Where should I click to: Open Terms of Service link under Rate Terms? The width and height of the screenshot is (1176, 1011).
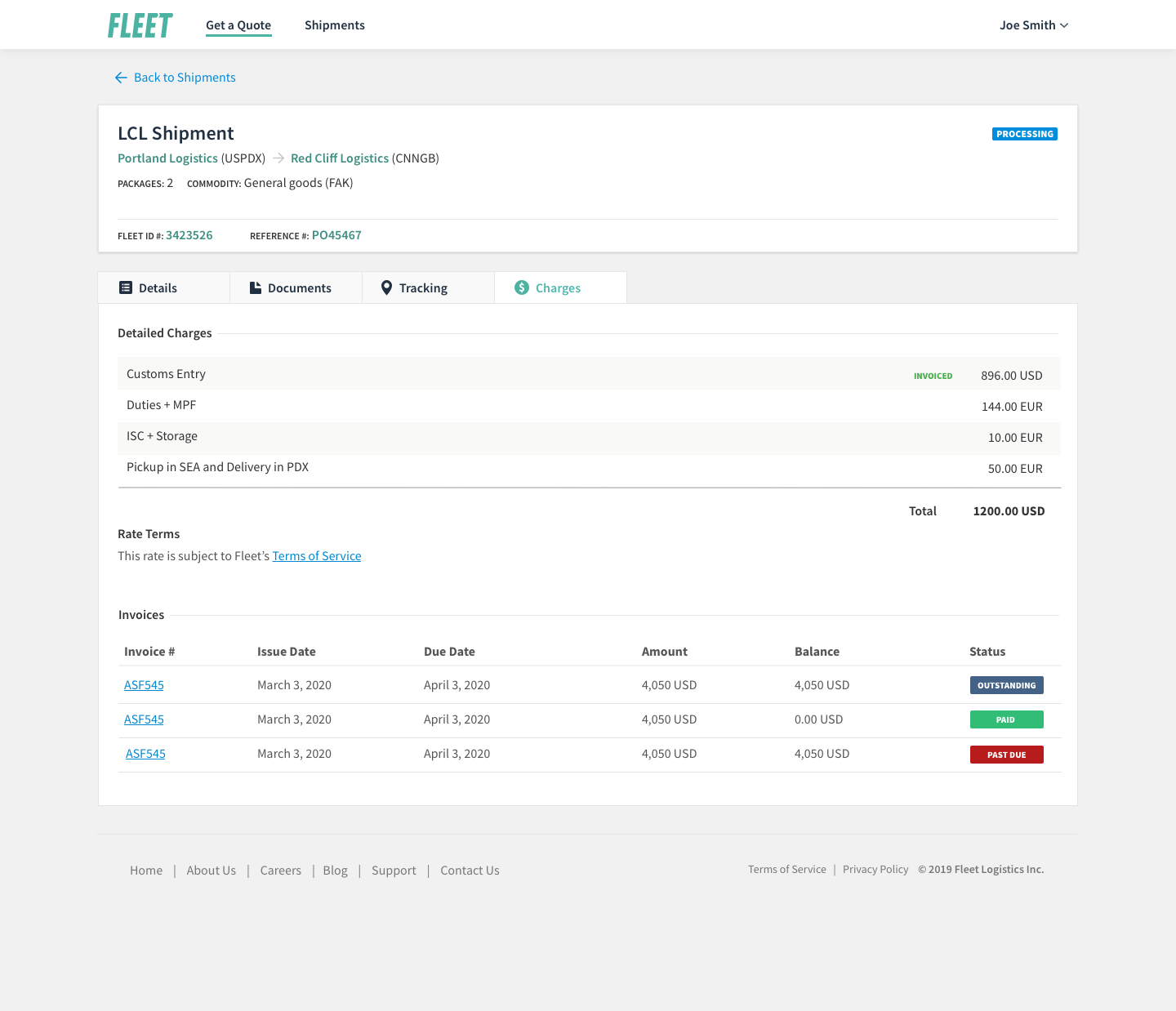pos(317,556)
